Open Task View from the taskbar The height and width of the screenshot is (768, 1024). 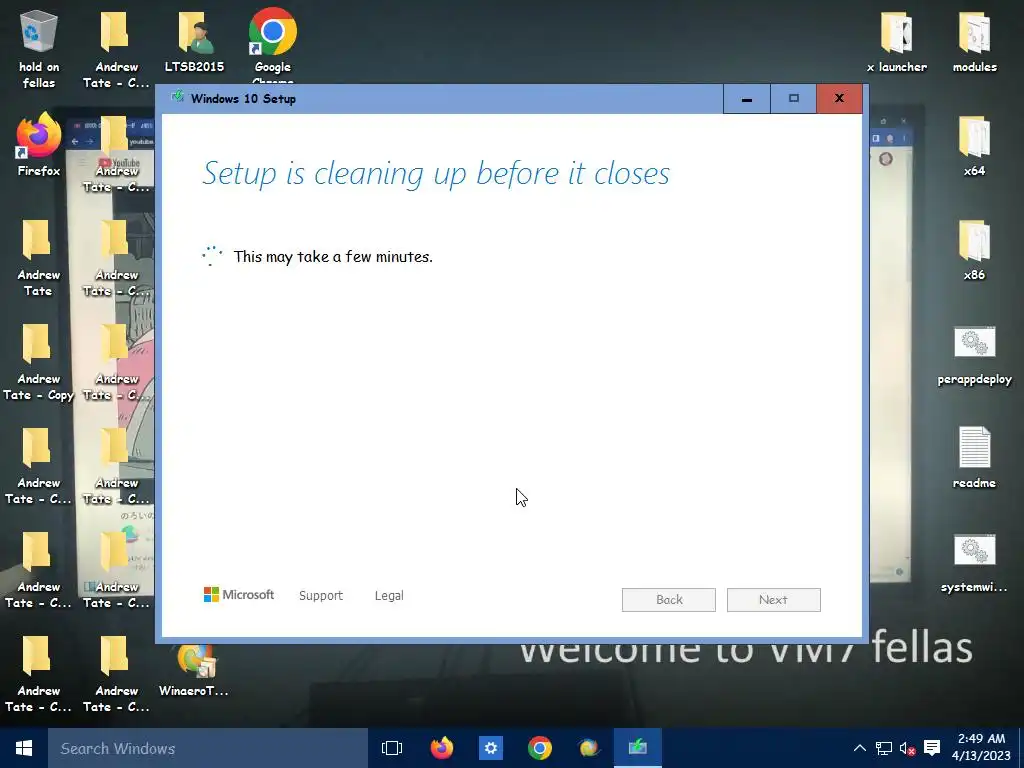(392, 748)
